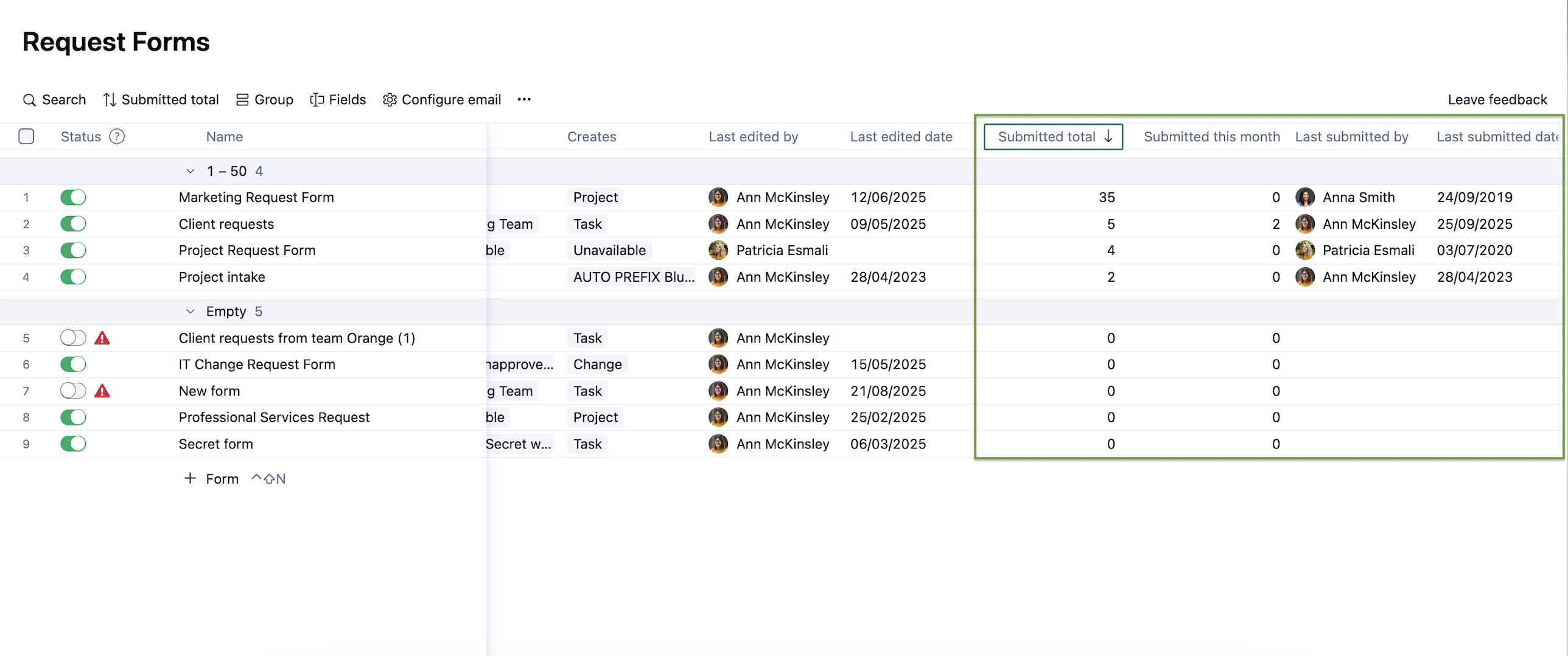Click the Configure email gear icon
Viewport: 1568px width, 656px height.
tap(390, 100)
